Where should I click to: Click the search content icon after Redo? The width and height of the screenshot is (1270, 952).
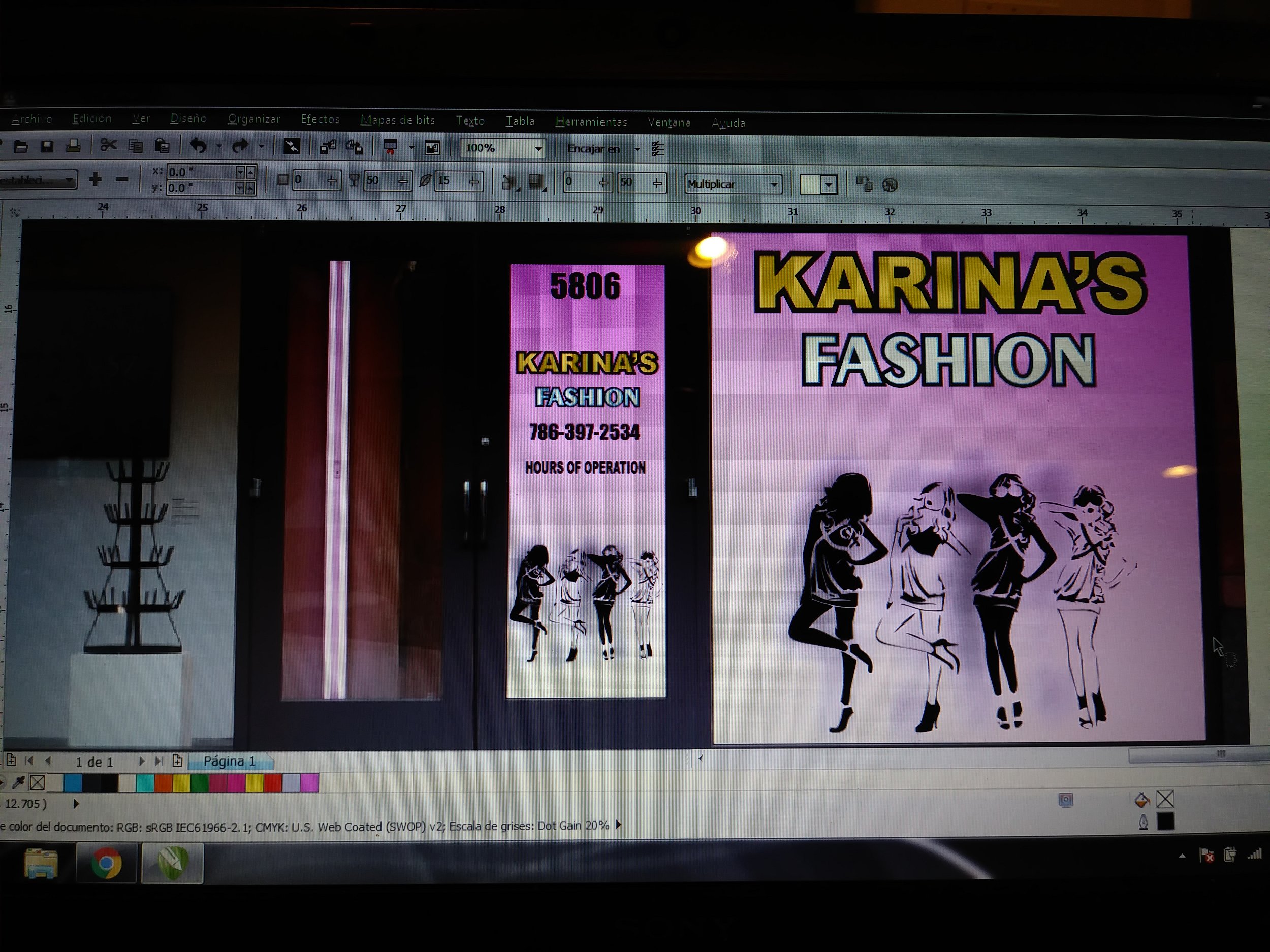pos(292,147)
